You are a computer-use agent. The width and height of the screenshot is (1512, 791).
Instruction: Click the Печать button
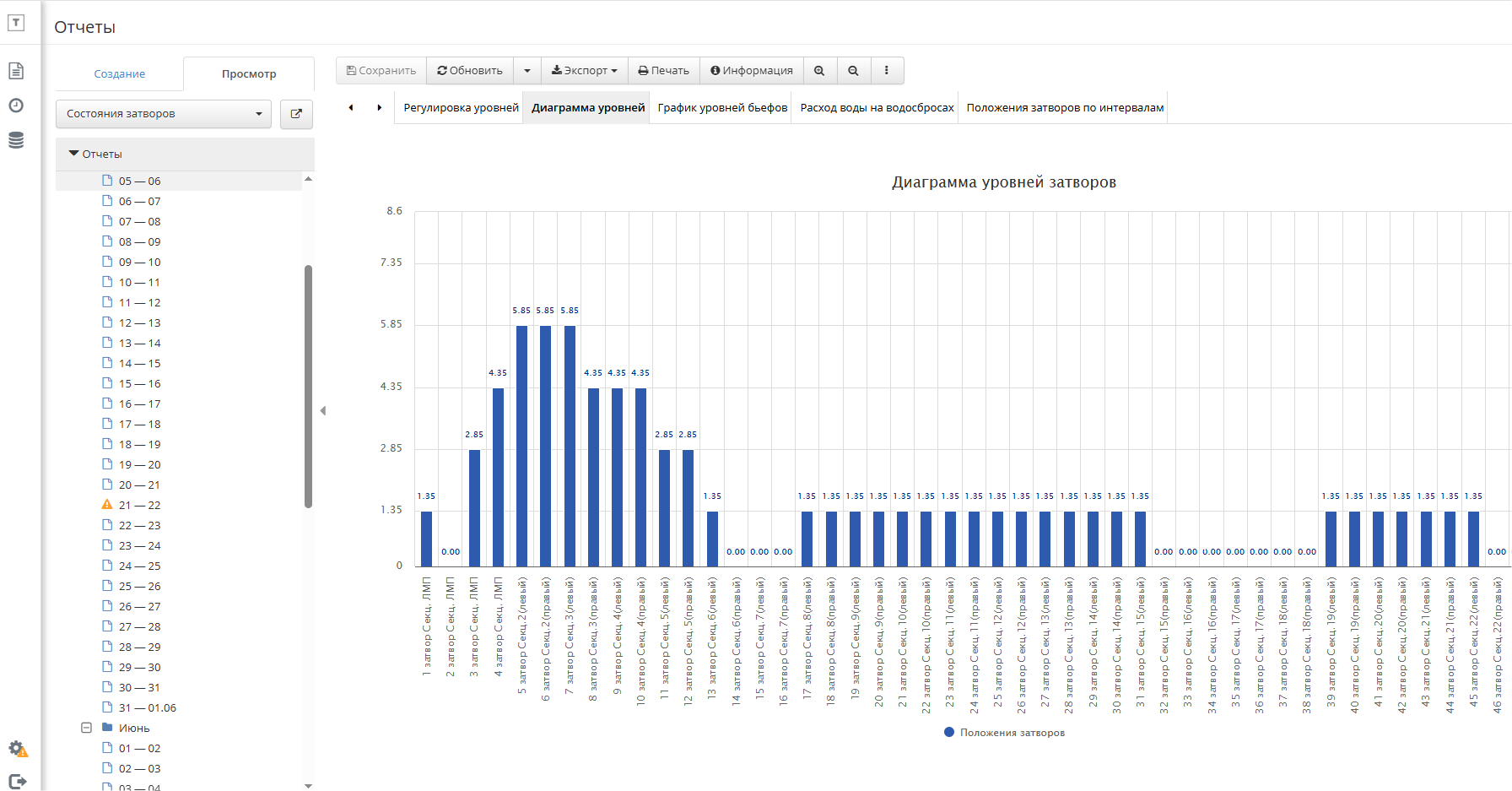click(x=664, y=71)
